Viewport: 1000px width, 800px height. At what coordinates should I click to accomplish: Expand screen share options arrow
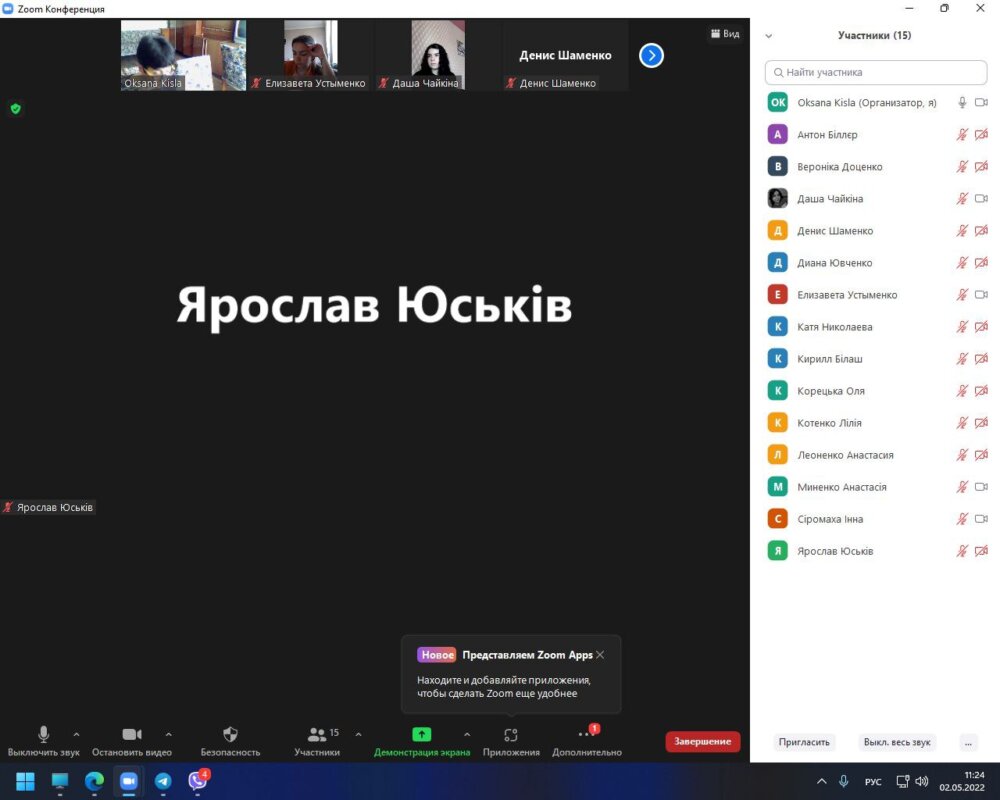[467, 734]
